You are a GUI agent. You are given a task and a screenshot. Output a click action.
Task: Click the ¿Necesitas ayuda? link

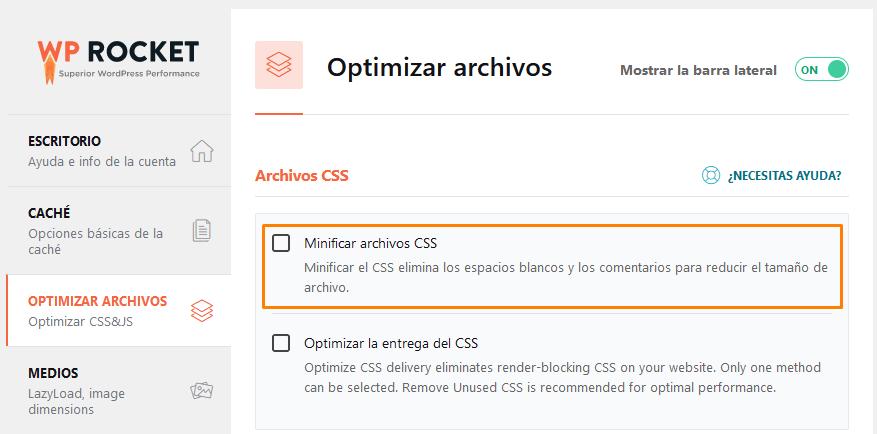[784, 176]
